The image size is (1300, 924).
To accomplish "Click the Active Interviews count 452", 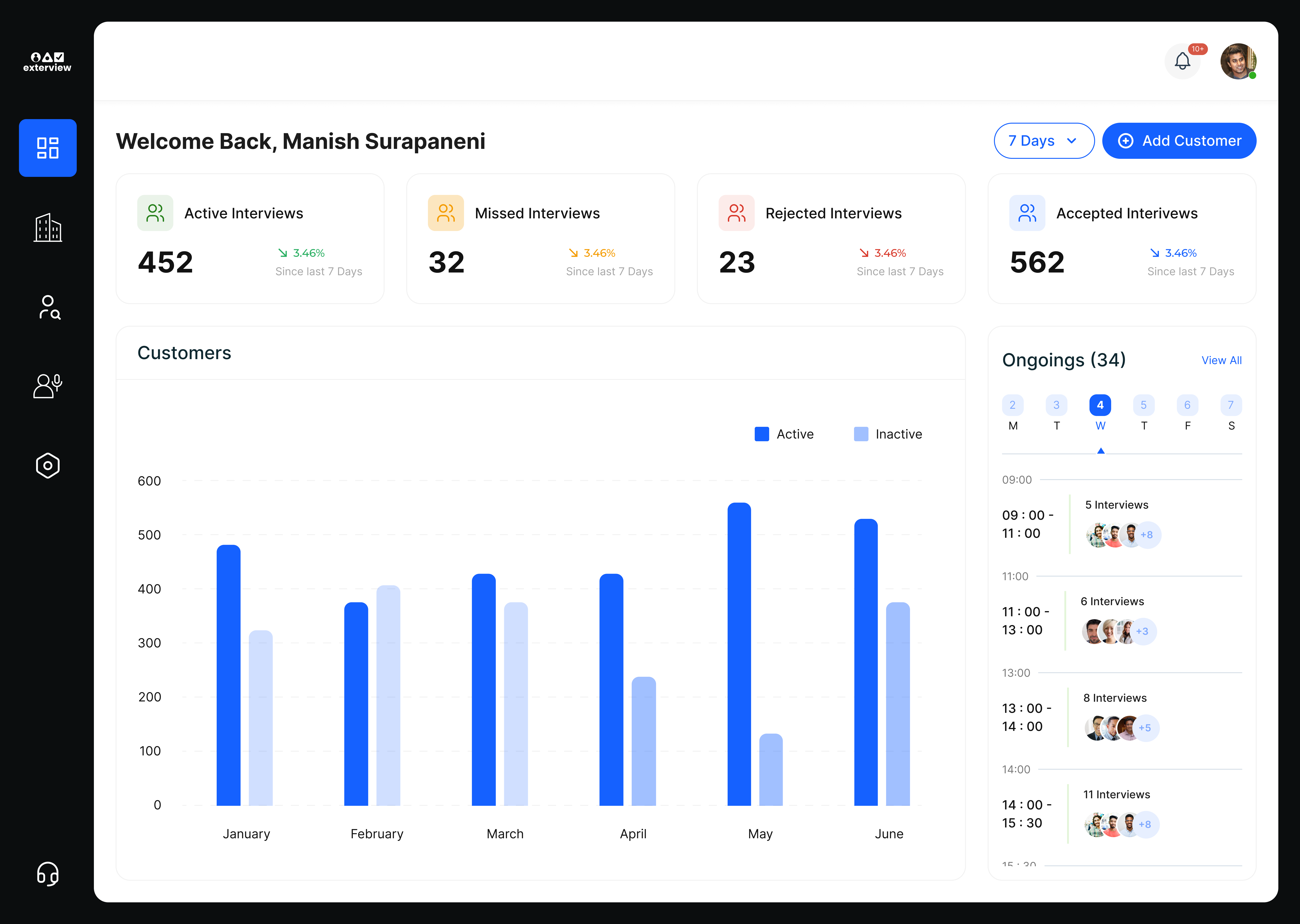I will 166,262.
